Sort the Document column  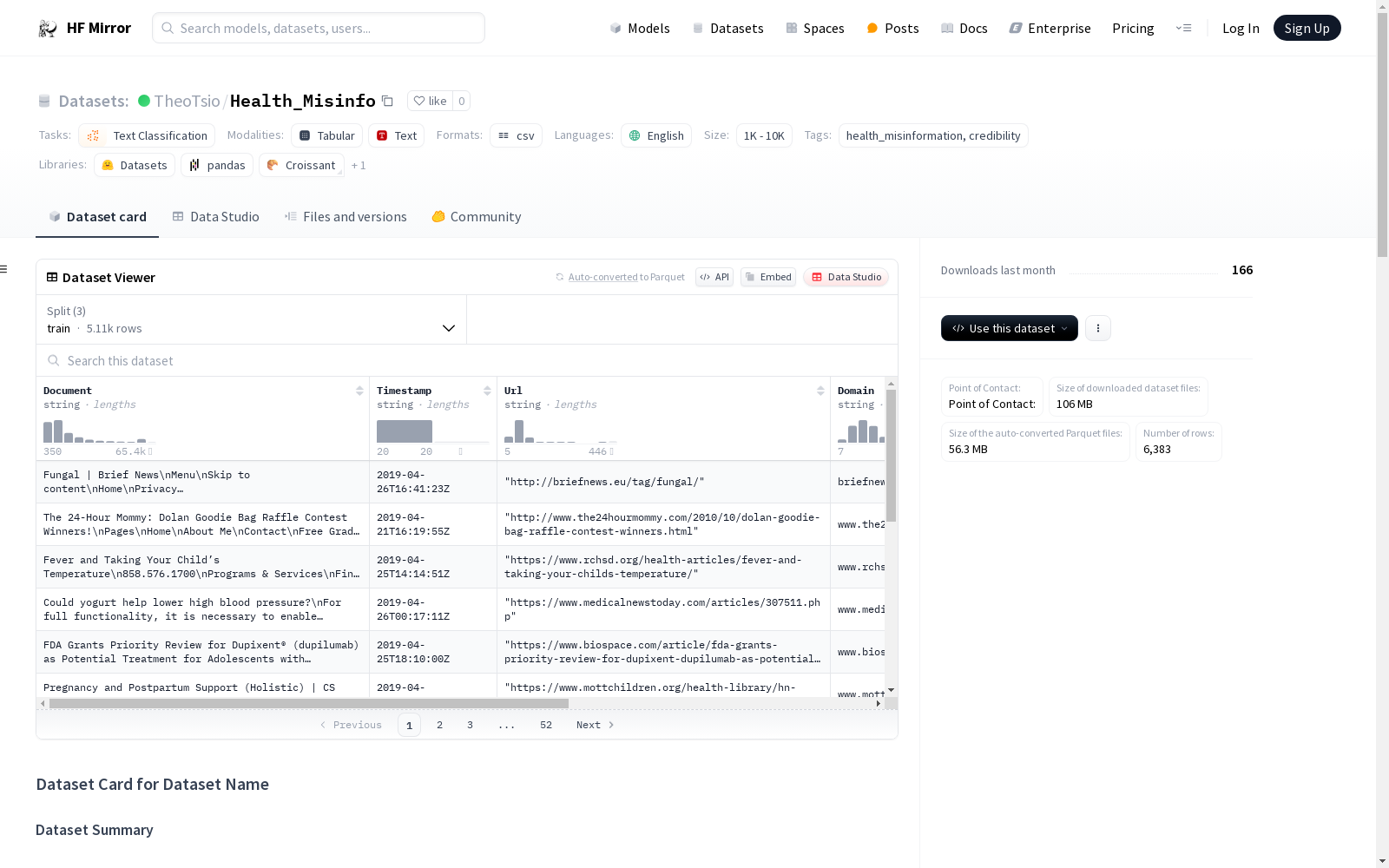[x=359, y=391]
